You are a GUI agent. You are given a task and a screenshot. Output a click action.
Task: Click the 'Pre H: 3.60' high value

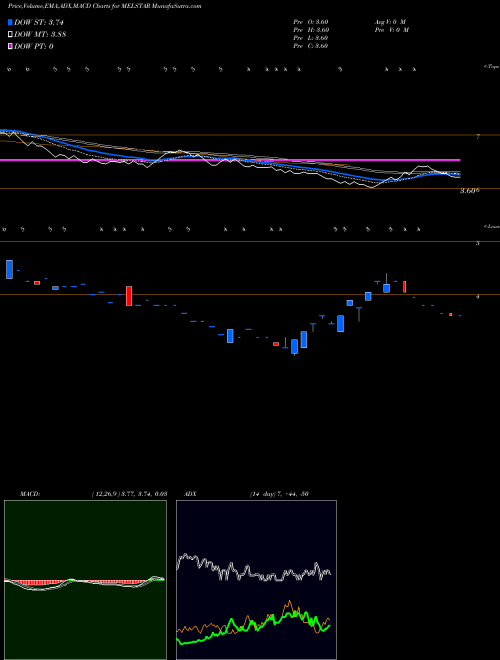click(311, 30)
